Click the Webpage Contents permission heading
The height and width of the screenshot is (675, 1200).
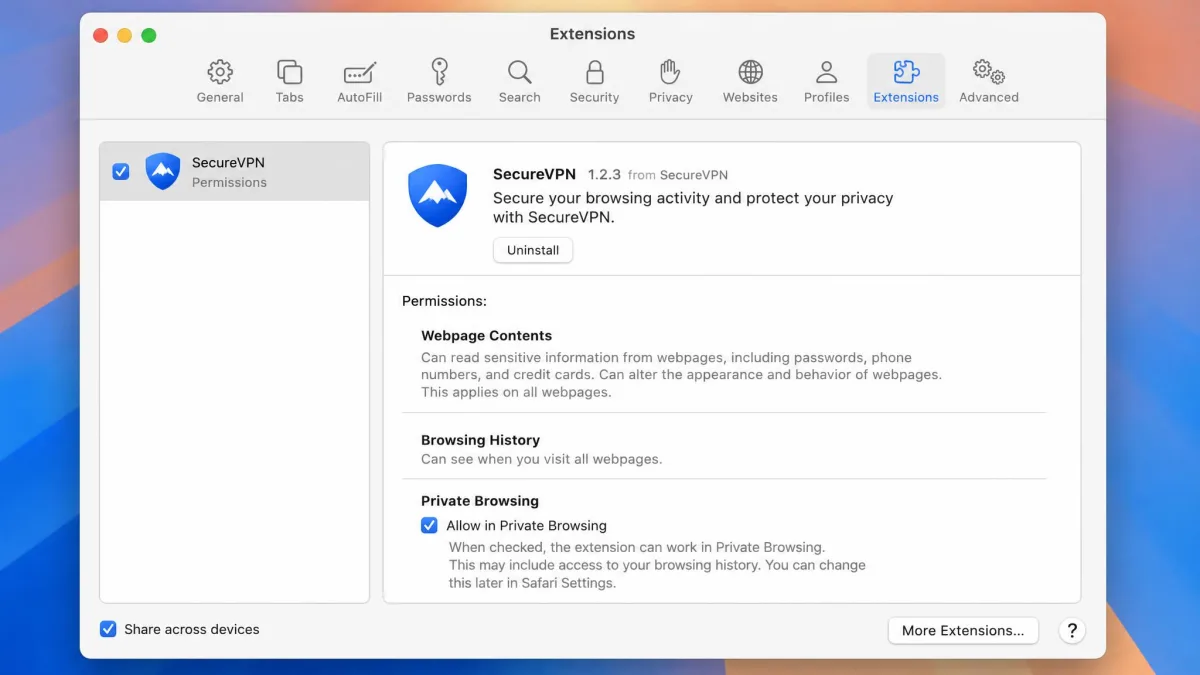click(x=486, y=336)
